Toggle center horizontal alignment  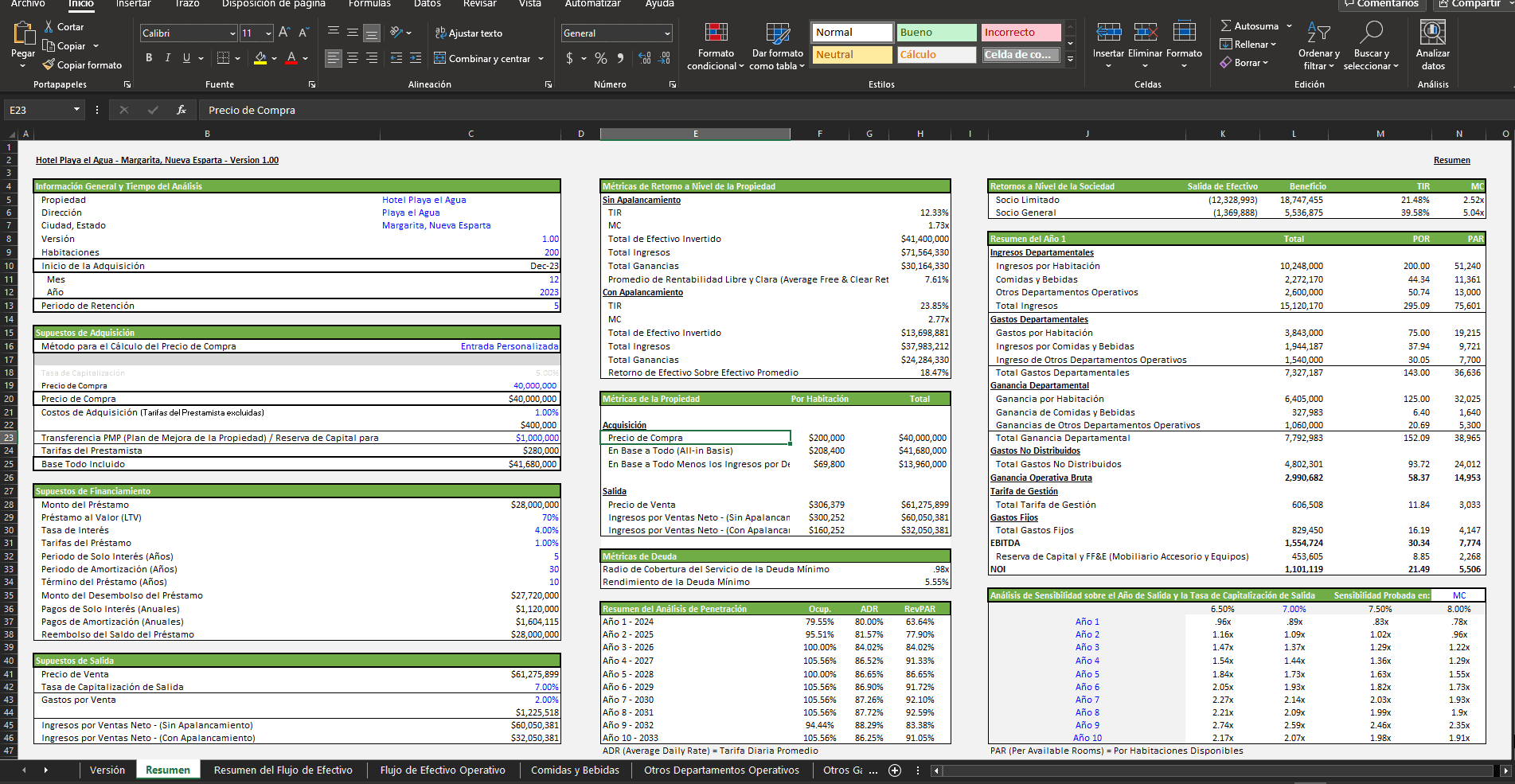coord(353,58)
